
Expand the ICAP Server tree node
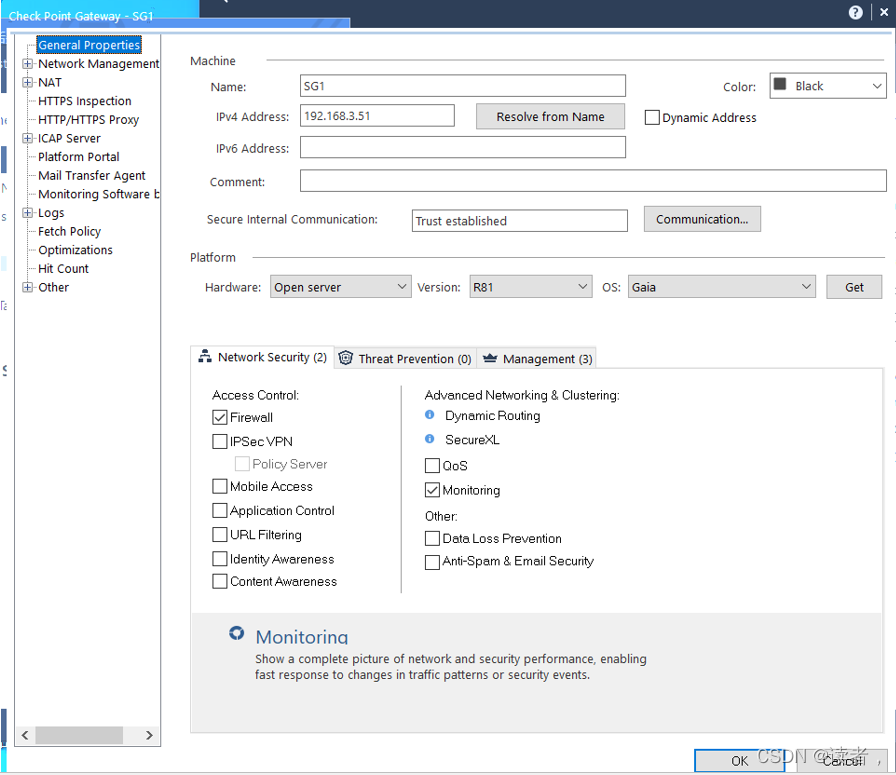pyautogui.click(x=27, y=138)
